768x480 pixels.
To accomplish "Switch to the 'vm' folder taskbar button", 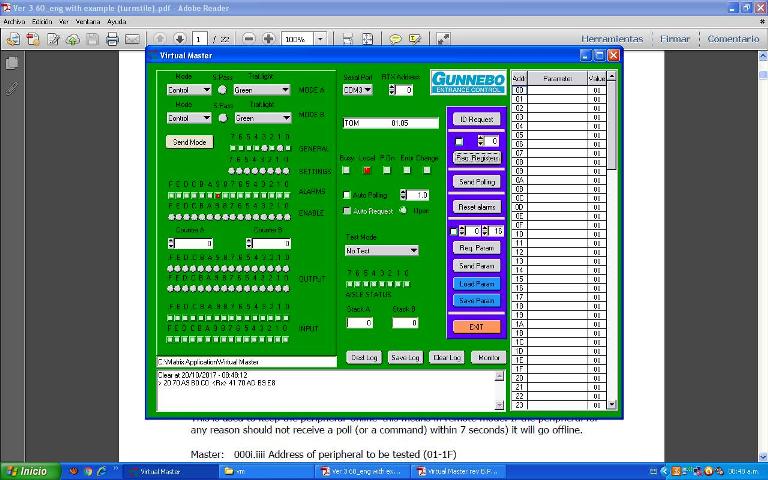I will [264, 471].
